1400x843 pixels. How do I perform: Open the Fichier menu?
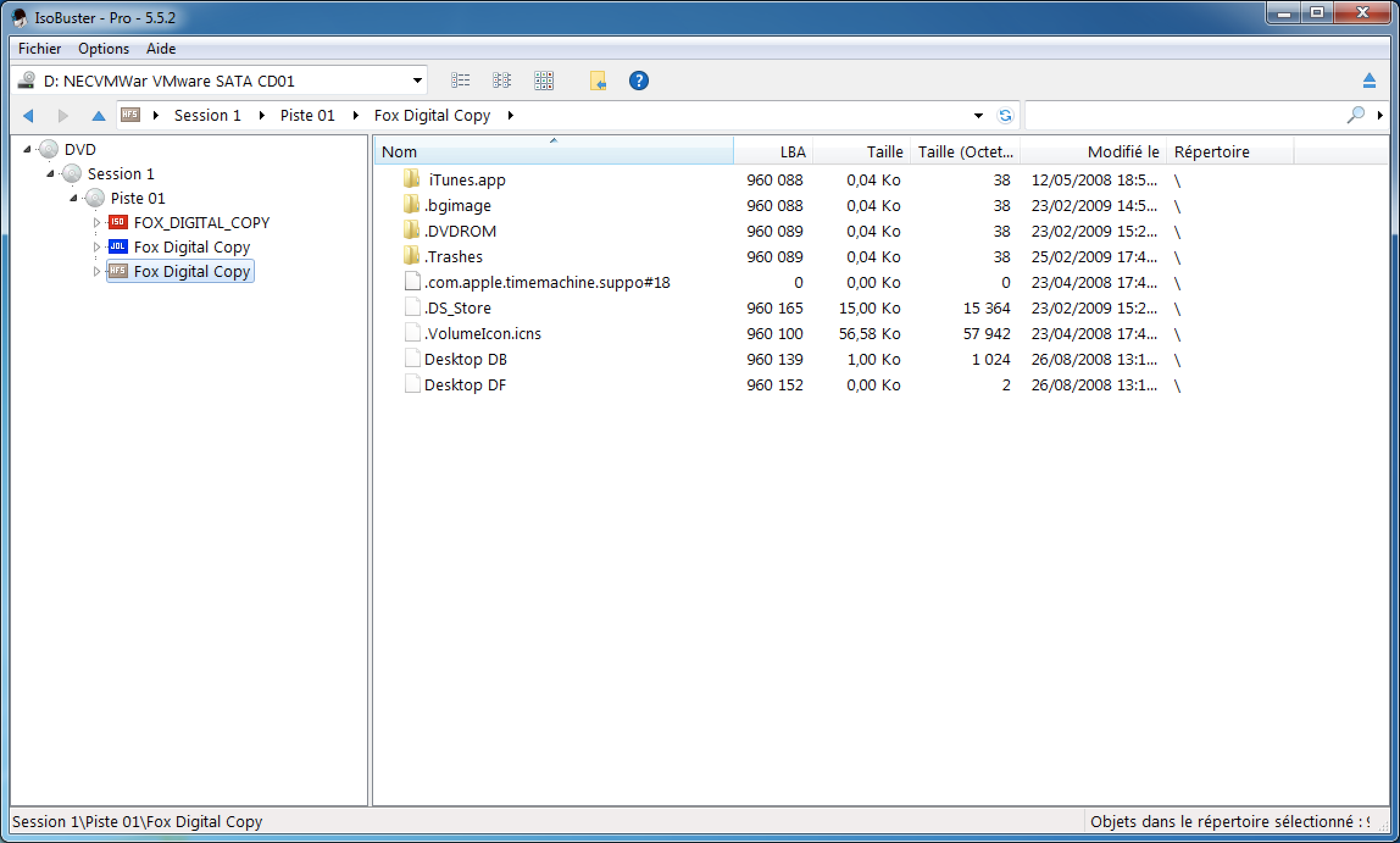coord(40,48)
